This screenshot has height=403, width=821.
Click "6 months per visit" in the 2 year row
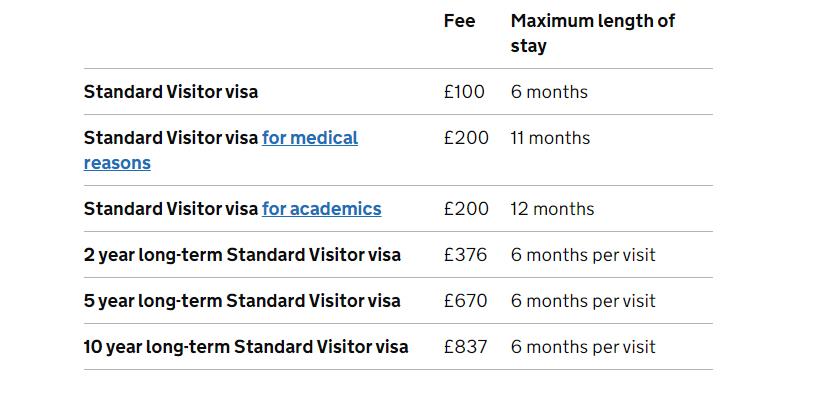pyautogui.click(x=583, y=255)
